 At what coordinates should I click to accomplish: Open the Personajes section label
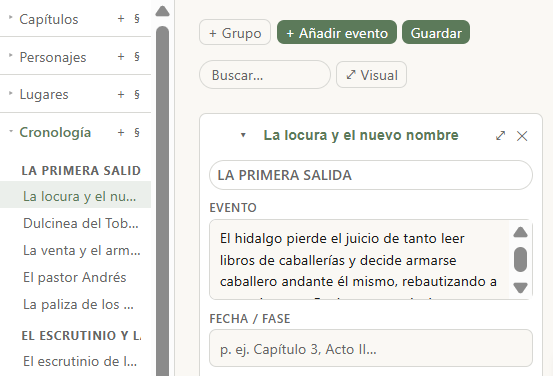[53, 57]
